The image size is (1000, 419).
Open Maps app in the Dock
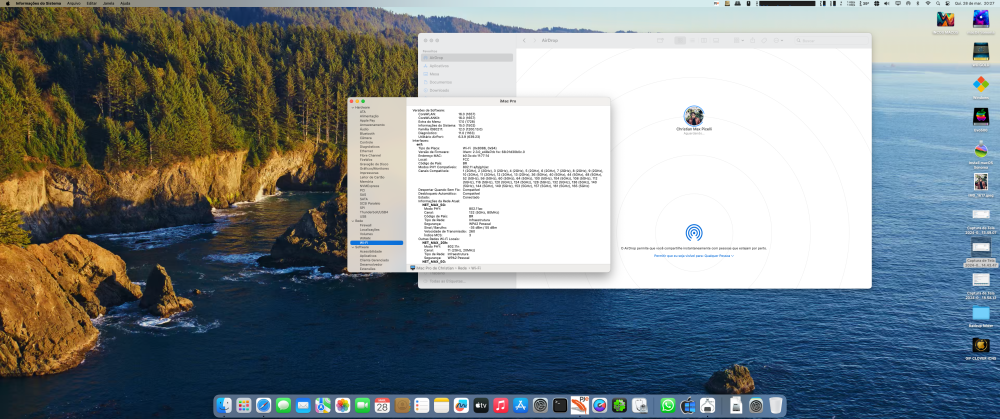click(323, 405)
